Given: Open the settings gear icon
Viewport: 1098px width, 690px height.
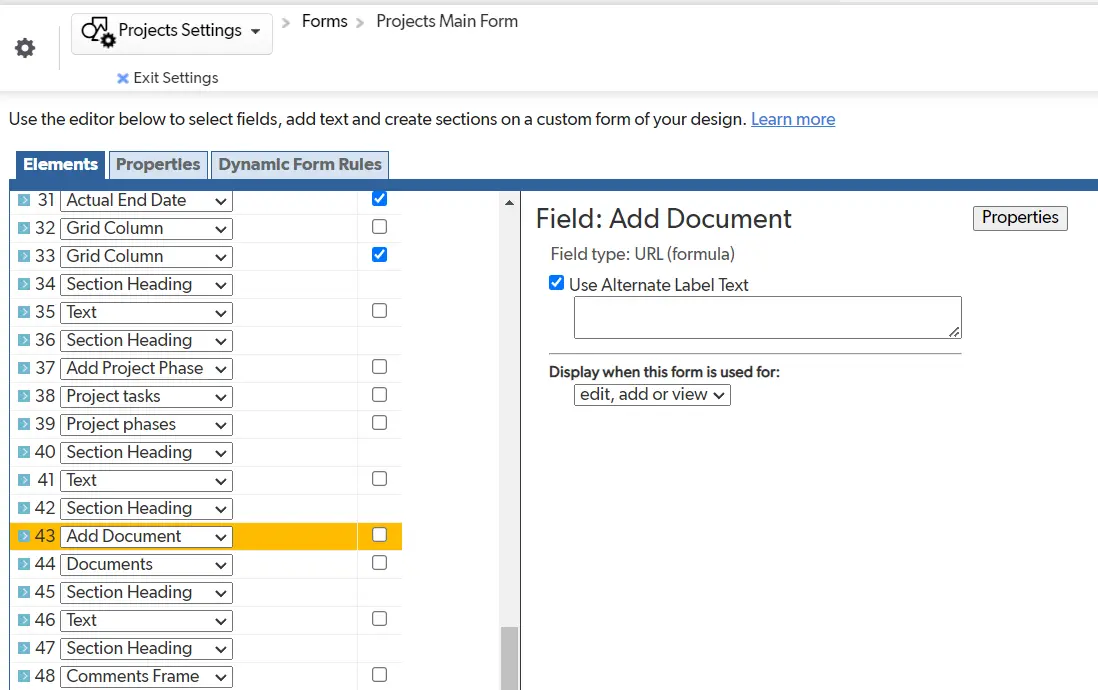Looking at the screenshot, I should (x=25, y=48).
